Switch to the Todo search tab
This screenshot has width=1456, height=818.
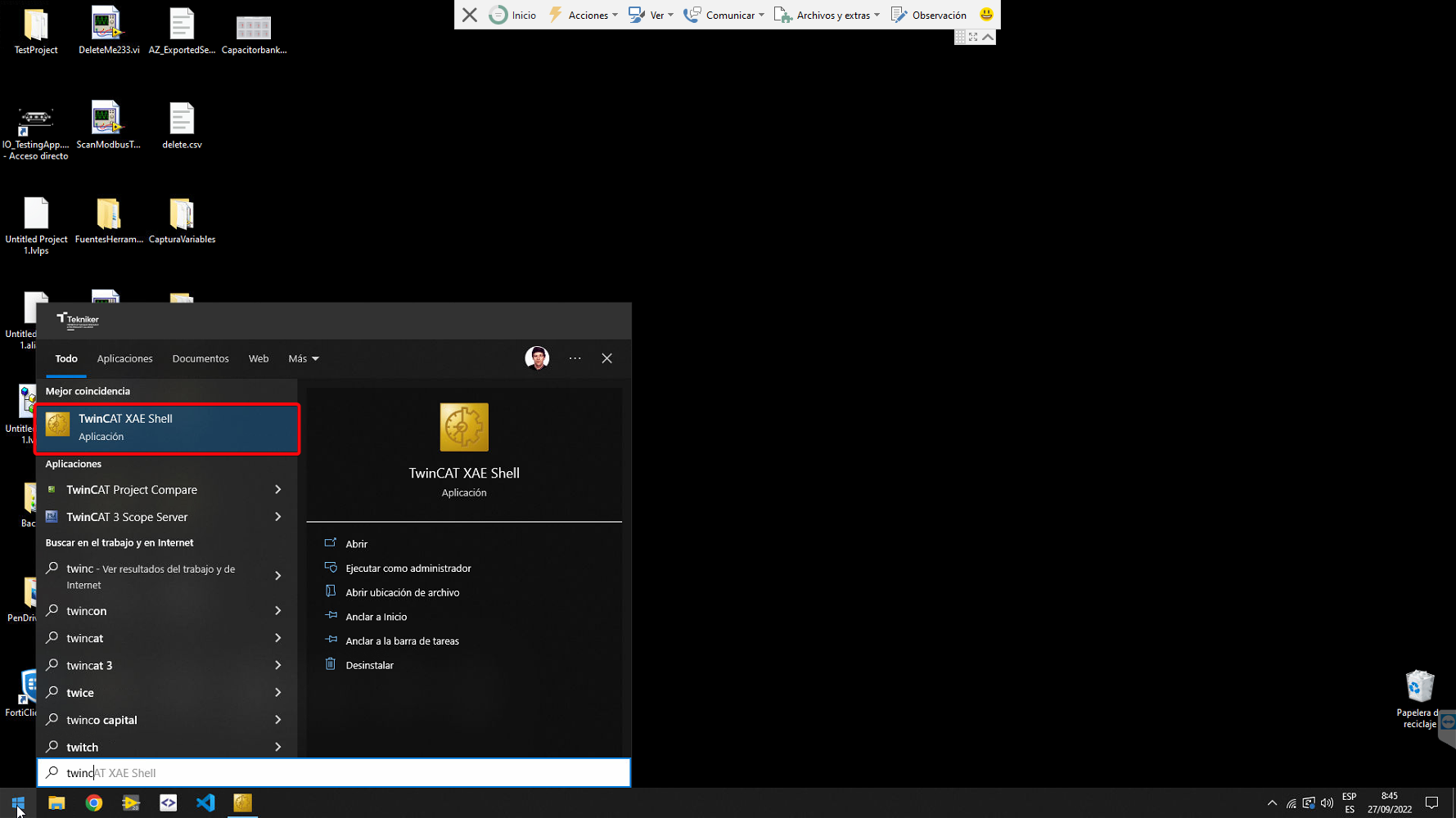66,358
